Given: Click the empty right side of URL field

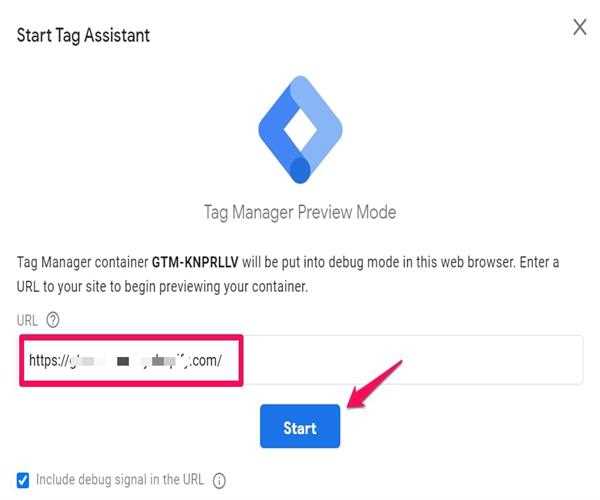Looking at the screenshot, I should [x=413, y=360].
